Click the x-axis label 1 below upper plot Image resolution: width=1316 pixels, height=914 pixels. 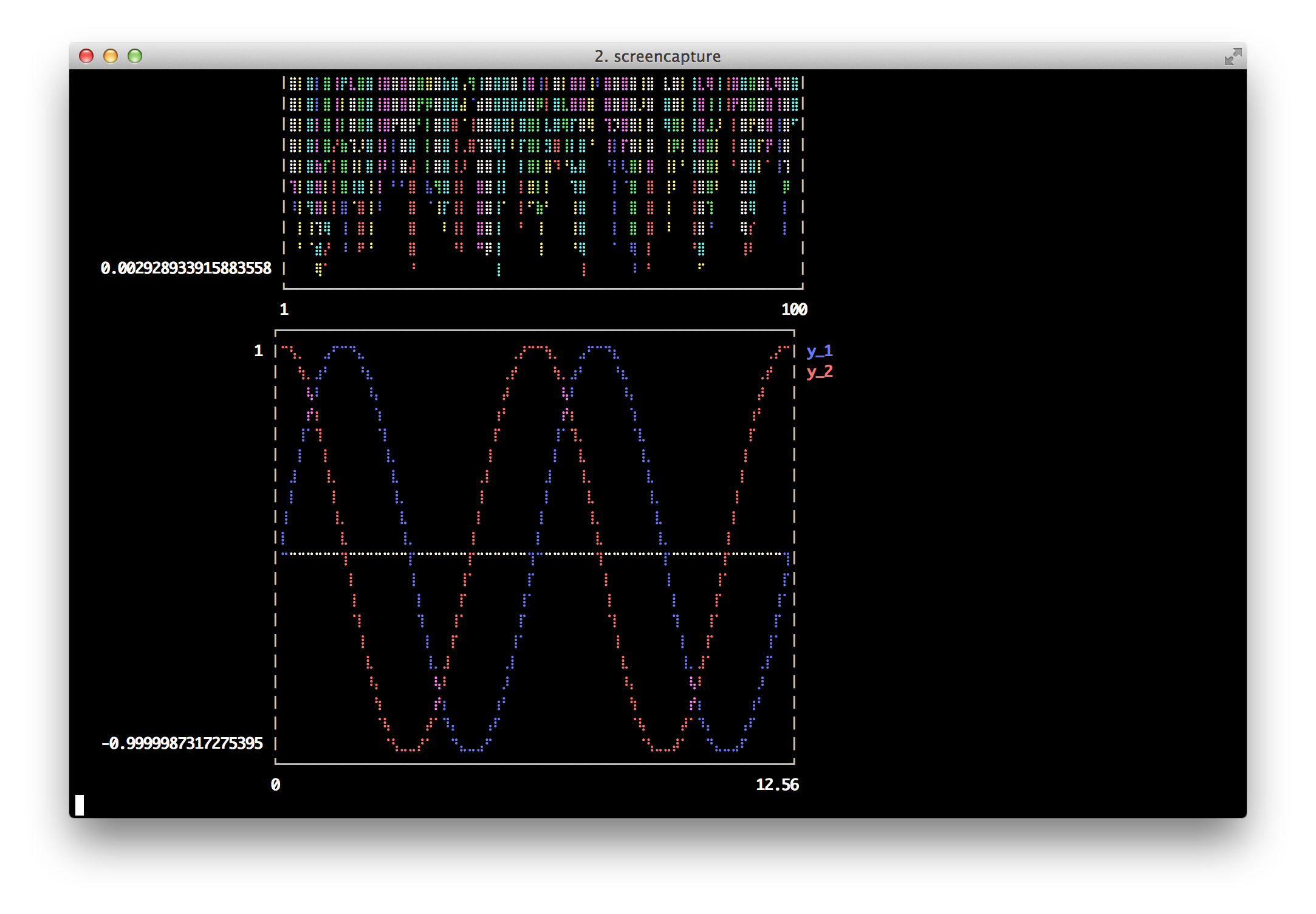pyautogui.click(x=284, y=309)
